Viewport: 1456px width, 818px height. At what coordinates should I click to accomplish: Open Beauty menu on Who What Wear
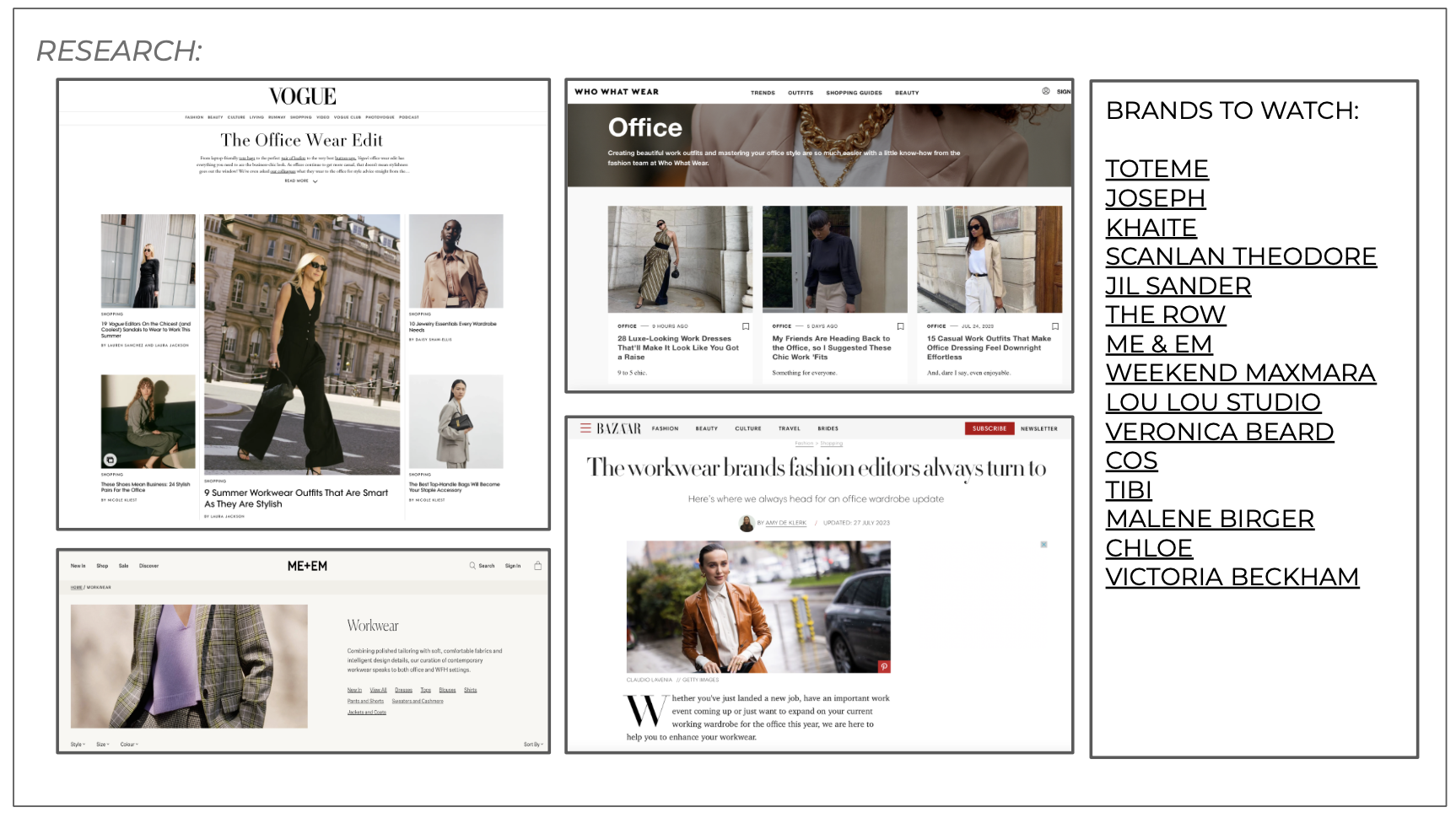[907, 93]
